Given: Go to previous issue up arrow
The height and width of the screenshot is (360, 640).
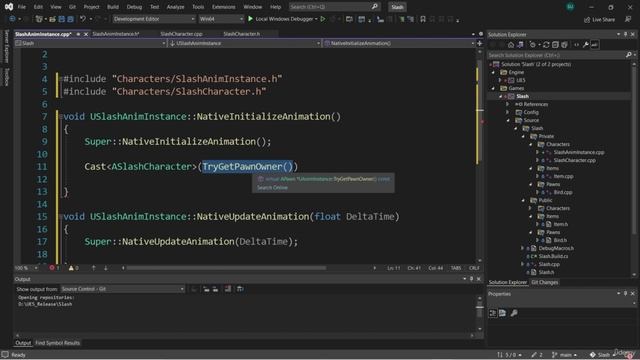Looking at the screenshot, I should pos(93,268).
